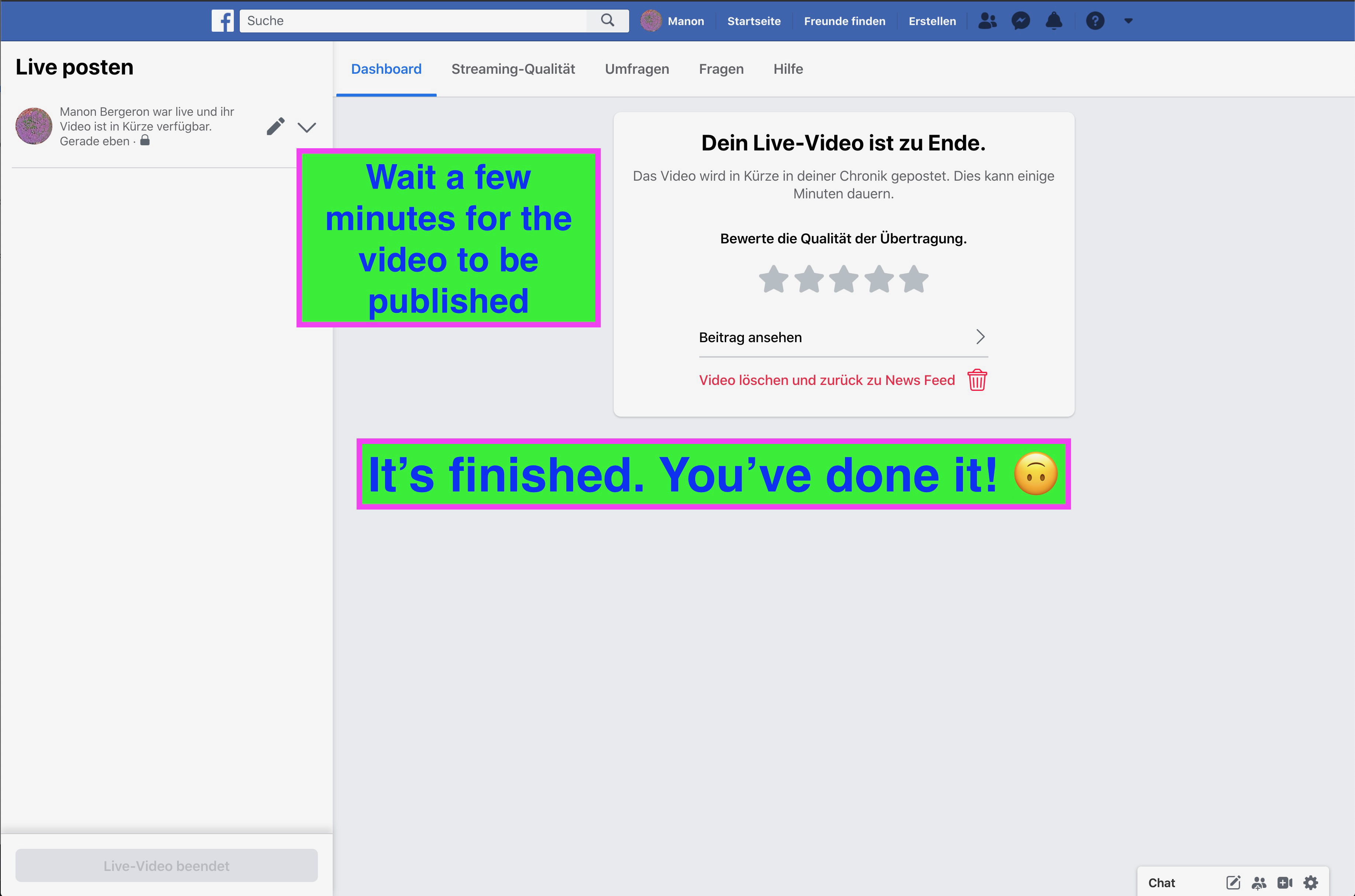Click the help question mark icon
This screenshot has height=896, width=1355.
pyautogui.click(x=1094, y=21)
